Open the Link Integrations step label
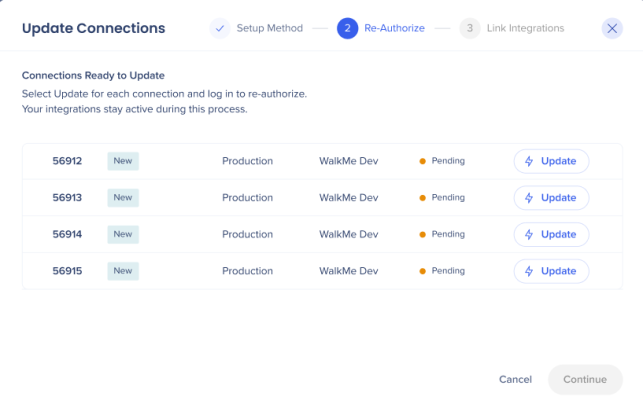 click(525, 28)
